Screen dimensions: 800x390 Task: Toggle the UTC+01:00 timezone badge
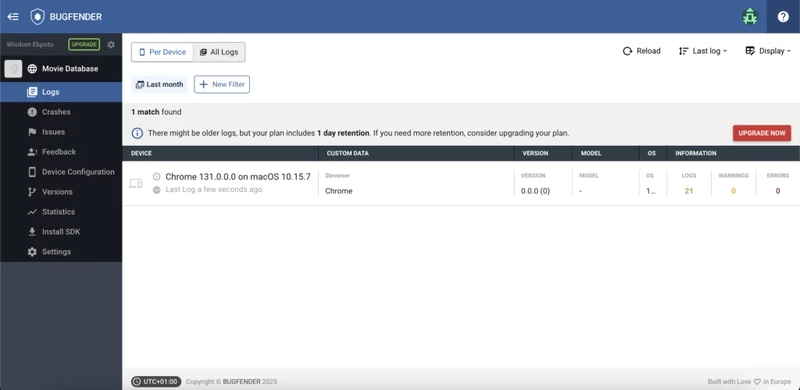[156, 382]
